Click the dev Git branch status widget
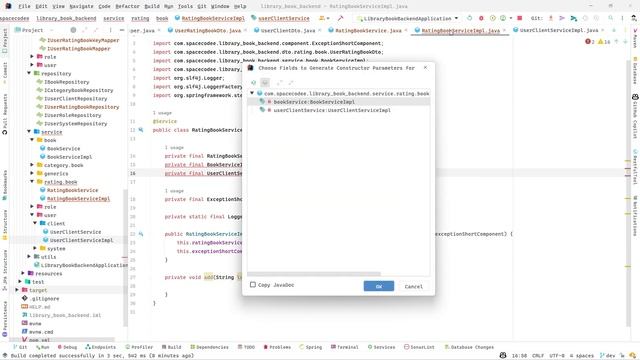 click(607, 356)
